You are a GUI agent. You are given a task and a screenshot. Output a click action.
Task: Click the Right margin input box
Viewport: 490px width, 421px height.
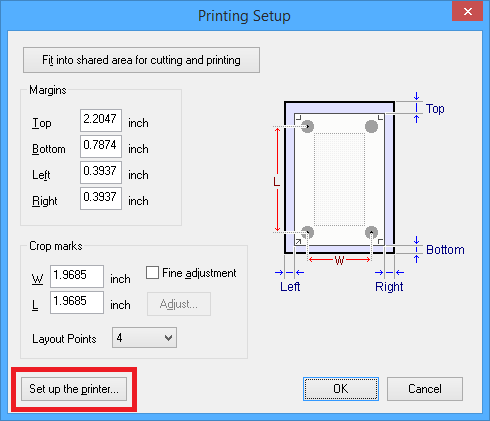101,198
